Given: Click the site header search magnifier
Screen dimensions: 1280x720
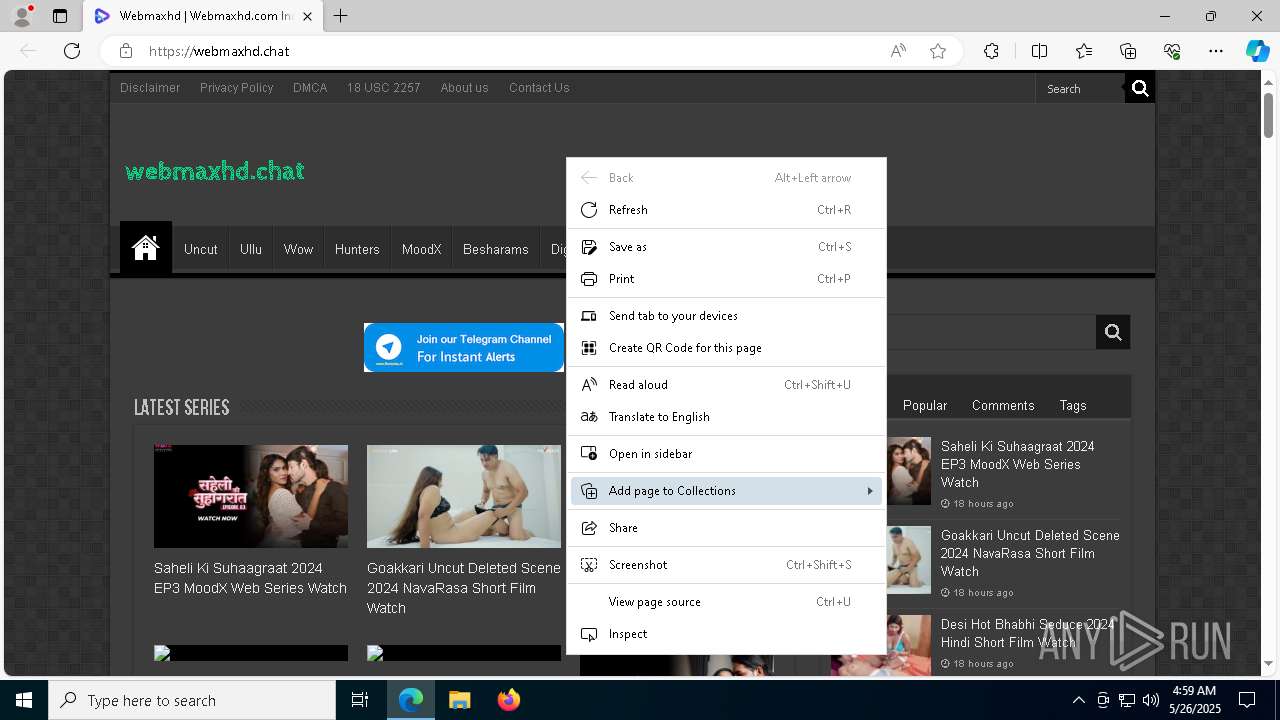Looking at the screenshot, I should click(x=1140, y=89).
